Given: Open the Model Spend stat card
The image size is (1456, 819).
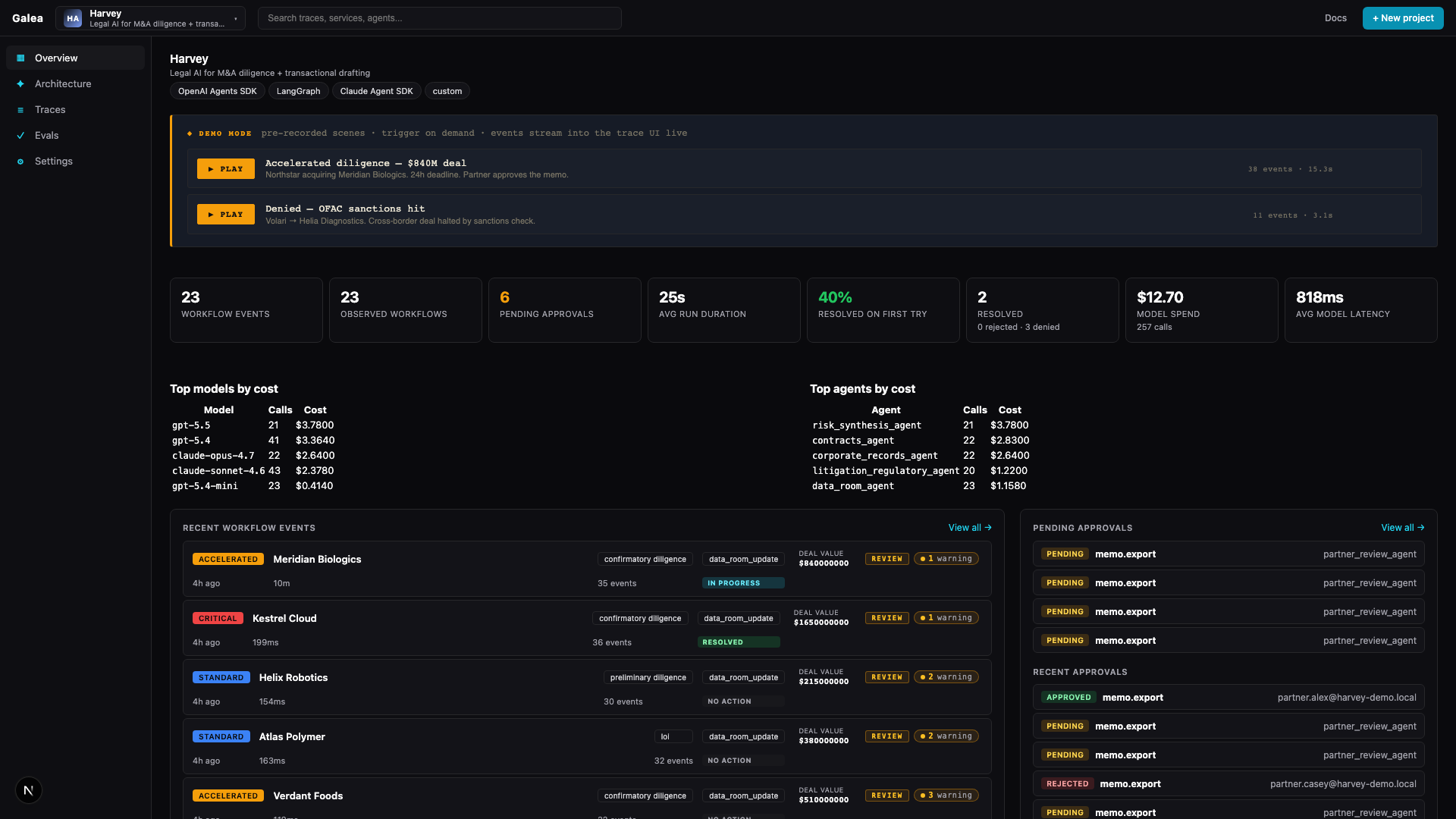Looking at the screenshot, I should 1202,310.
